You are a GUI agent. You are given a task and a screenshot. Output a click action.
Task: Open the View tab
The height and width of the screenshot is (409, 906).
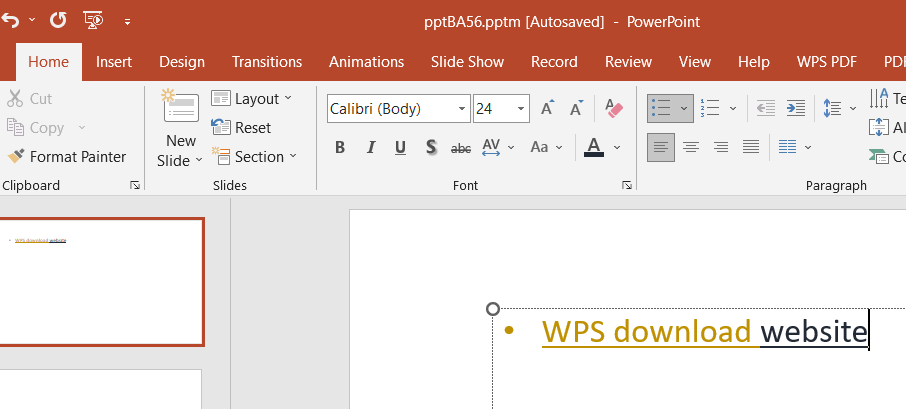[695, 62]
